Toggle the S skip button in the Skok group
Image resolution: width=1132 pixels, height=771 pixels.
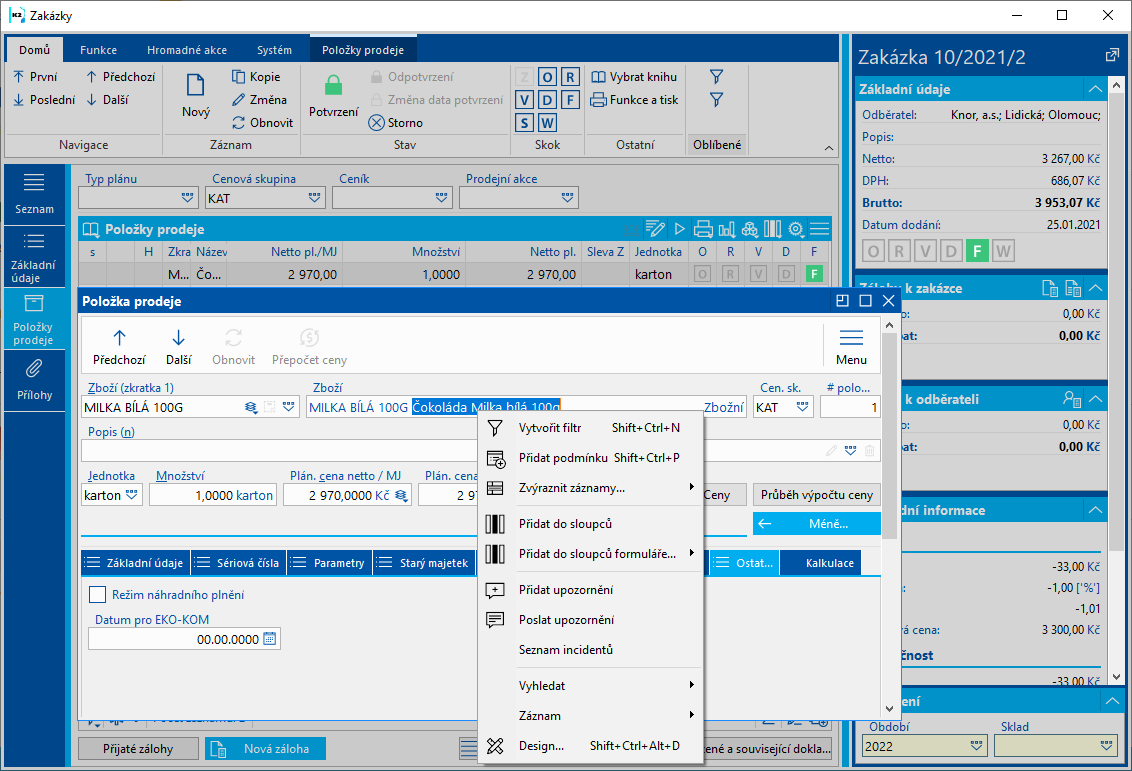pyautogui.click(x=525, y=123)
